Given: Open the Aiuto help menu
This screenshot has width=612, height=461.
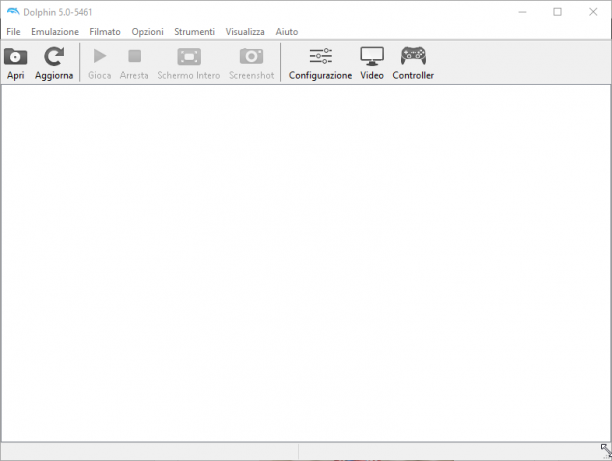Looking at the screenshot, I should tap(287, 32).
